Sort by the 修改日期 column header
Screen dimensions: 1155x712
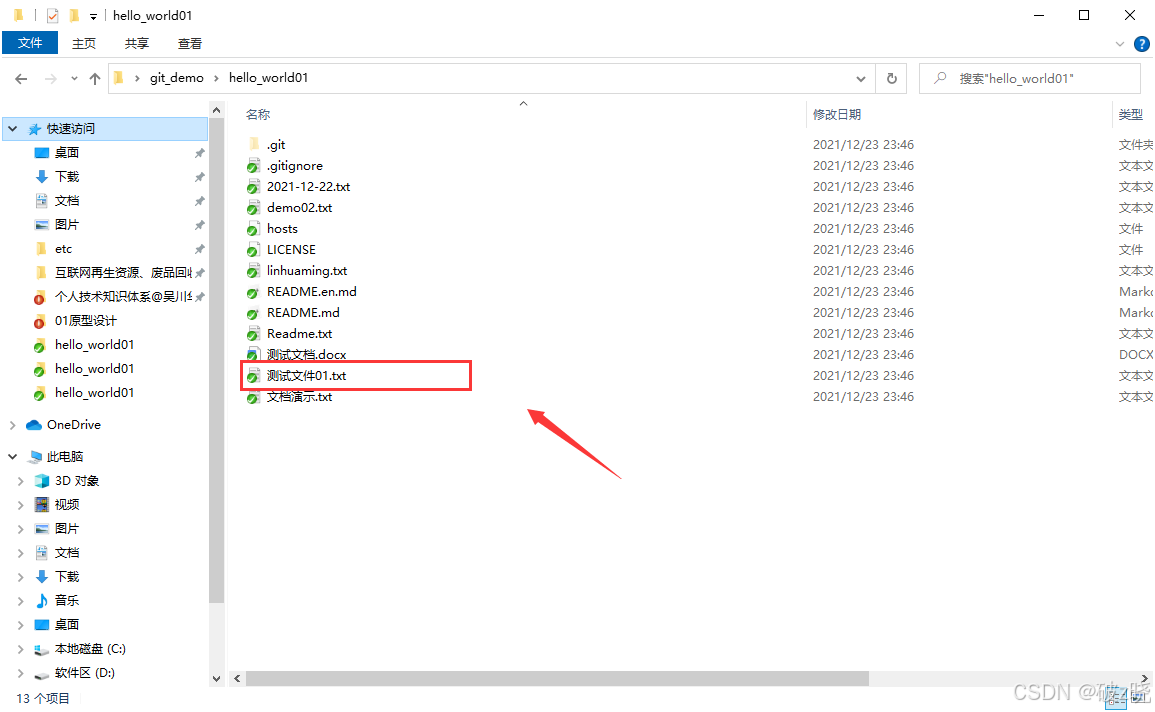(x=837, y=115)
